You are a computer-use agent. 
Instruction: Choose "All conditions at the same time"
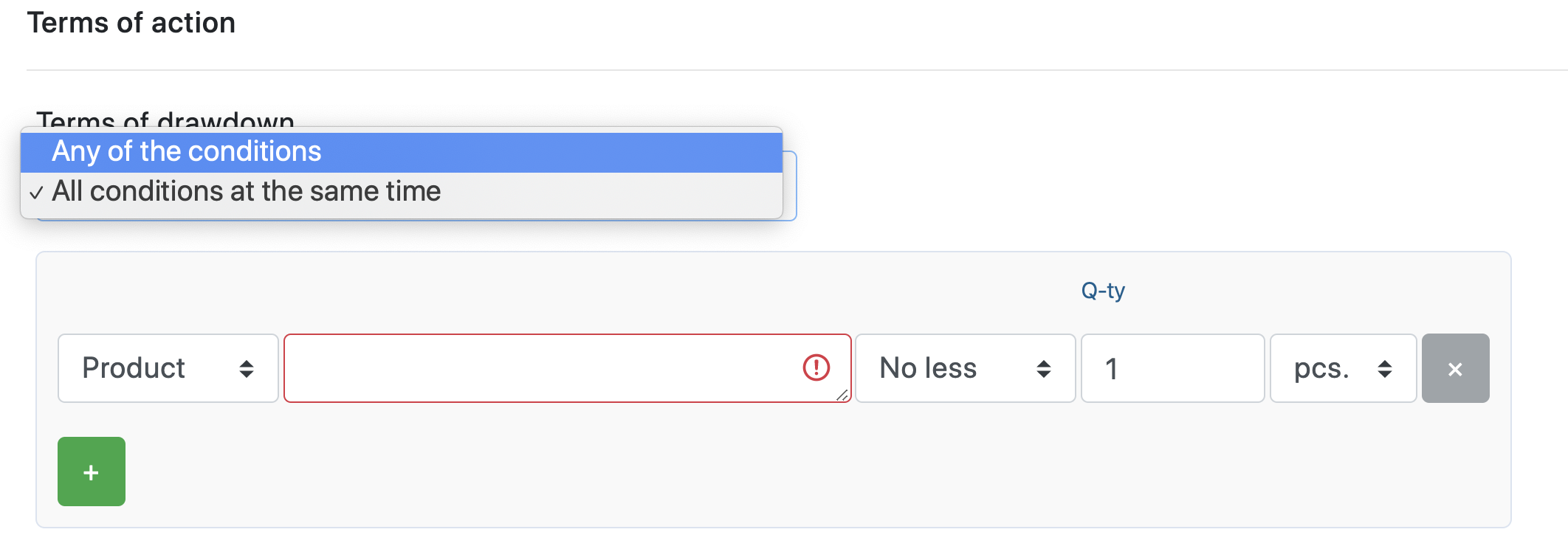(246, 192)
